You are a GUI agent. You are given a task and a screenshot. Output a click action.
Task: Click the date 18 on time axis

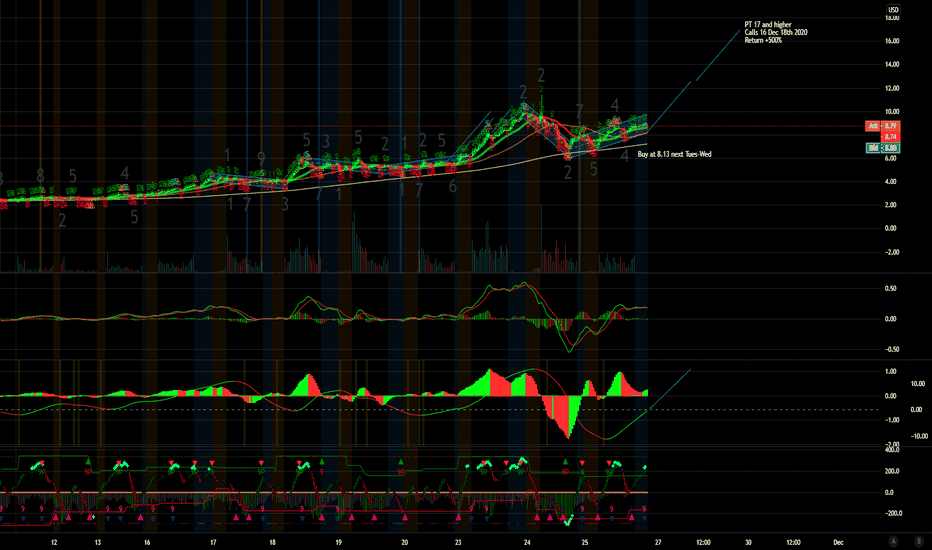[272, 542]
